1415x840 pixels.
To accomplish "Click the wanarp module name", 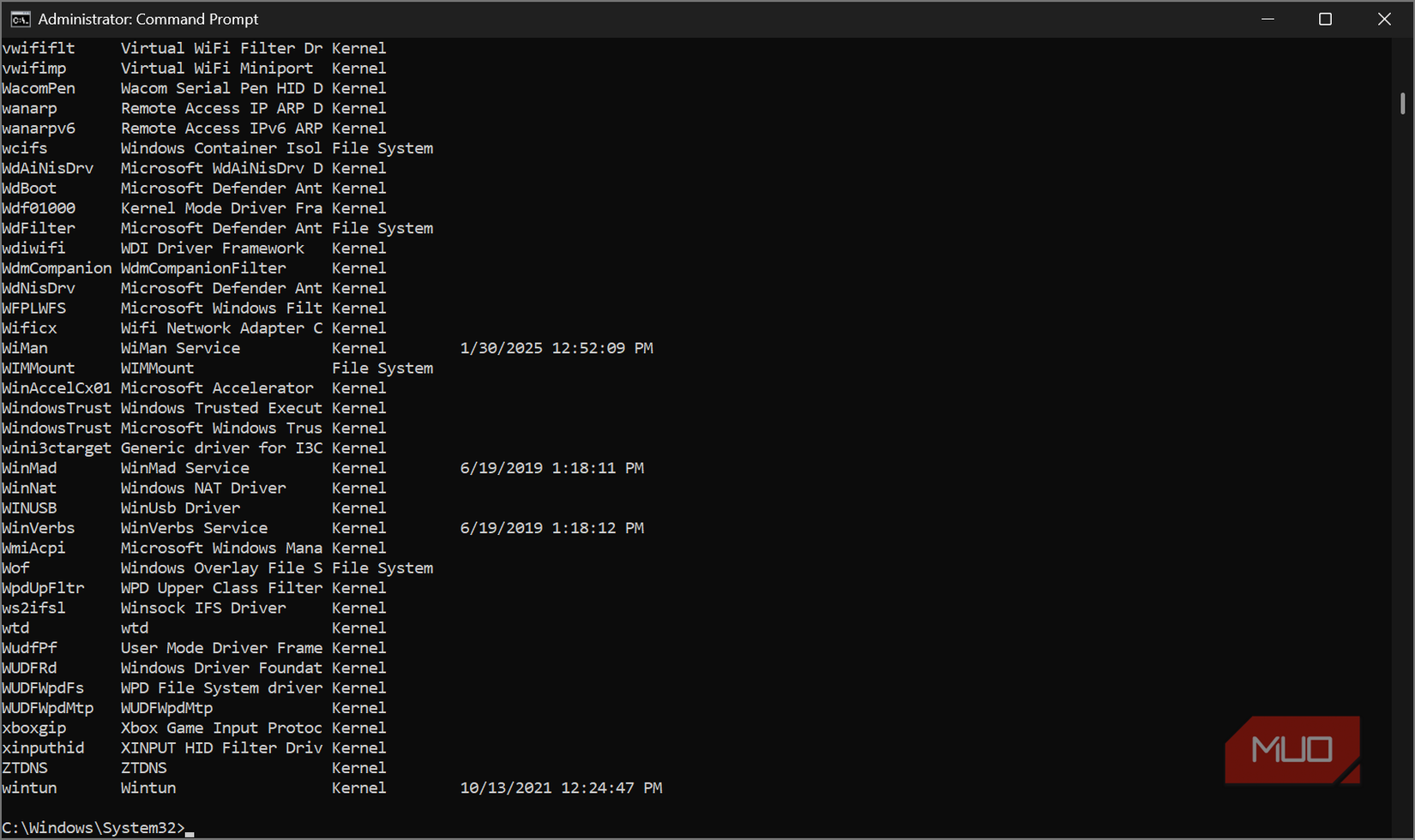I will click(x=29, y=109).
